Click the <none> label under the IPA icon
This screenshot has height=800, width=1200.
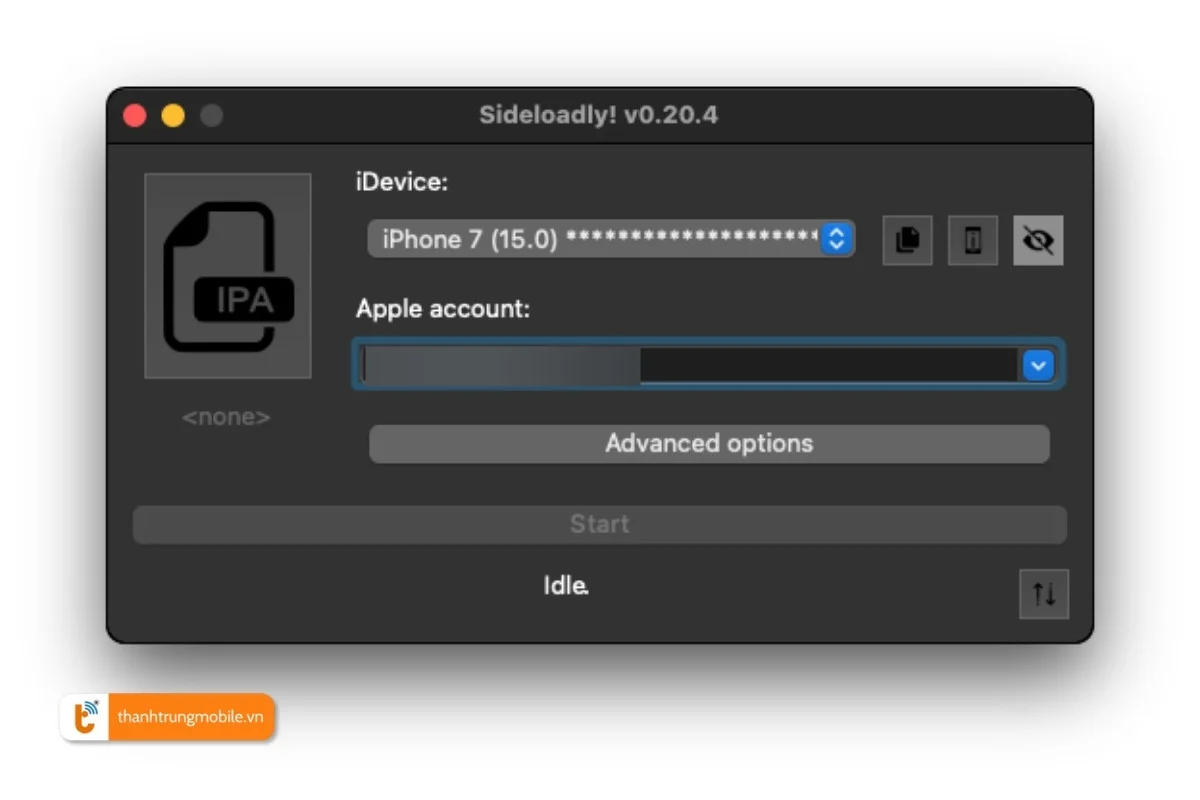226,417
